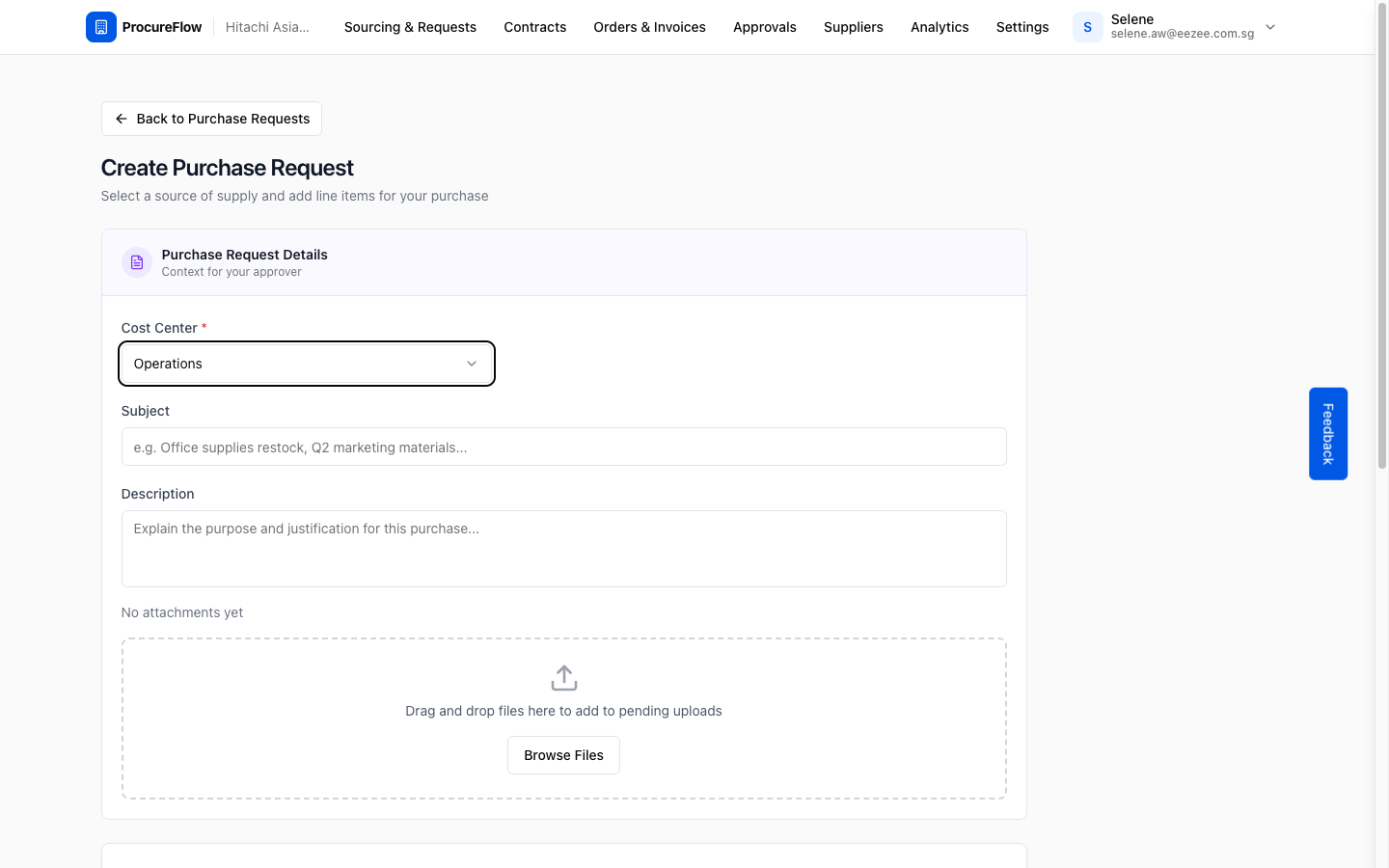Click into the Description text area
Screen dimensions: 1389x868
pyautogui.click(x=564, y=549)
